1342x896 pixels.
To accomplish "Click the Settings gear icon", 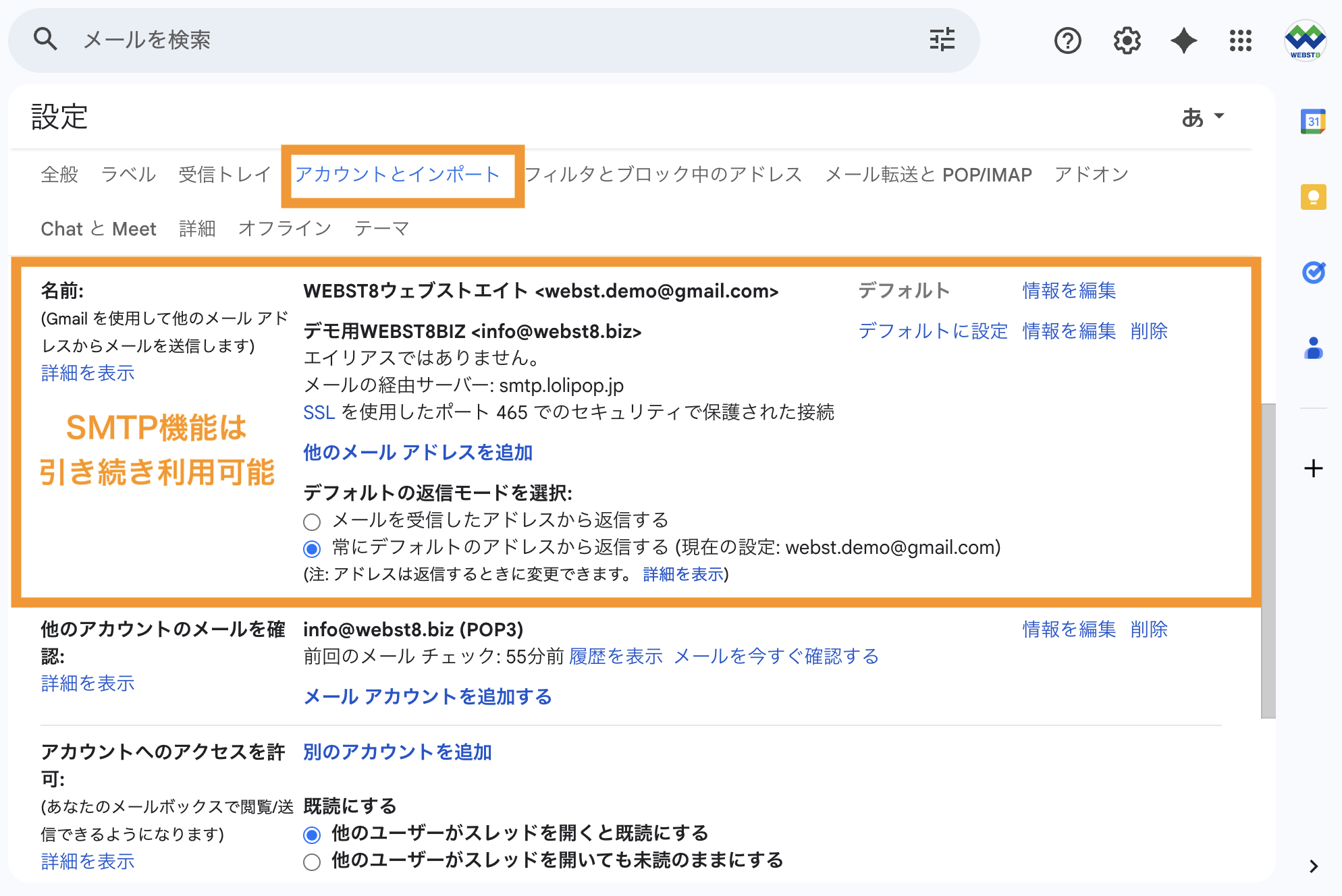I will [1127, 40].
